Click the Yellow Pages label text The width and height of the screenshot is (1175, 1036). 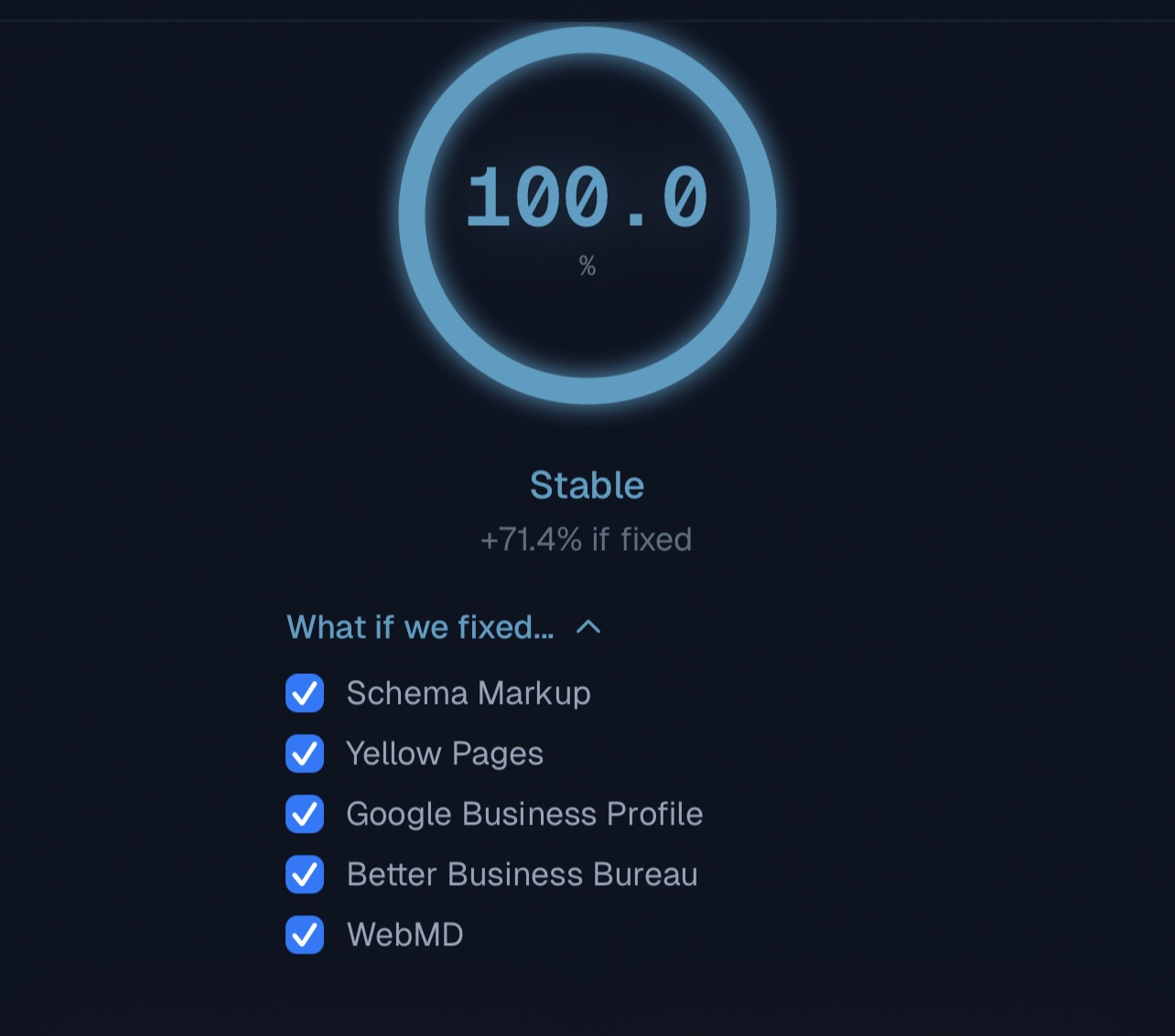(444, 753)
